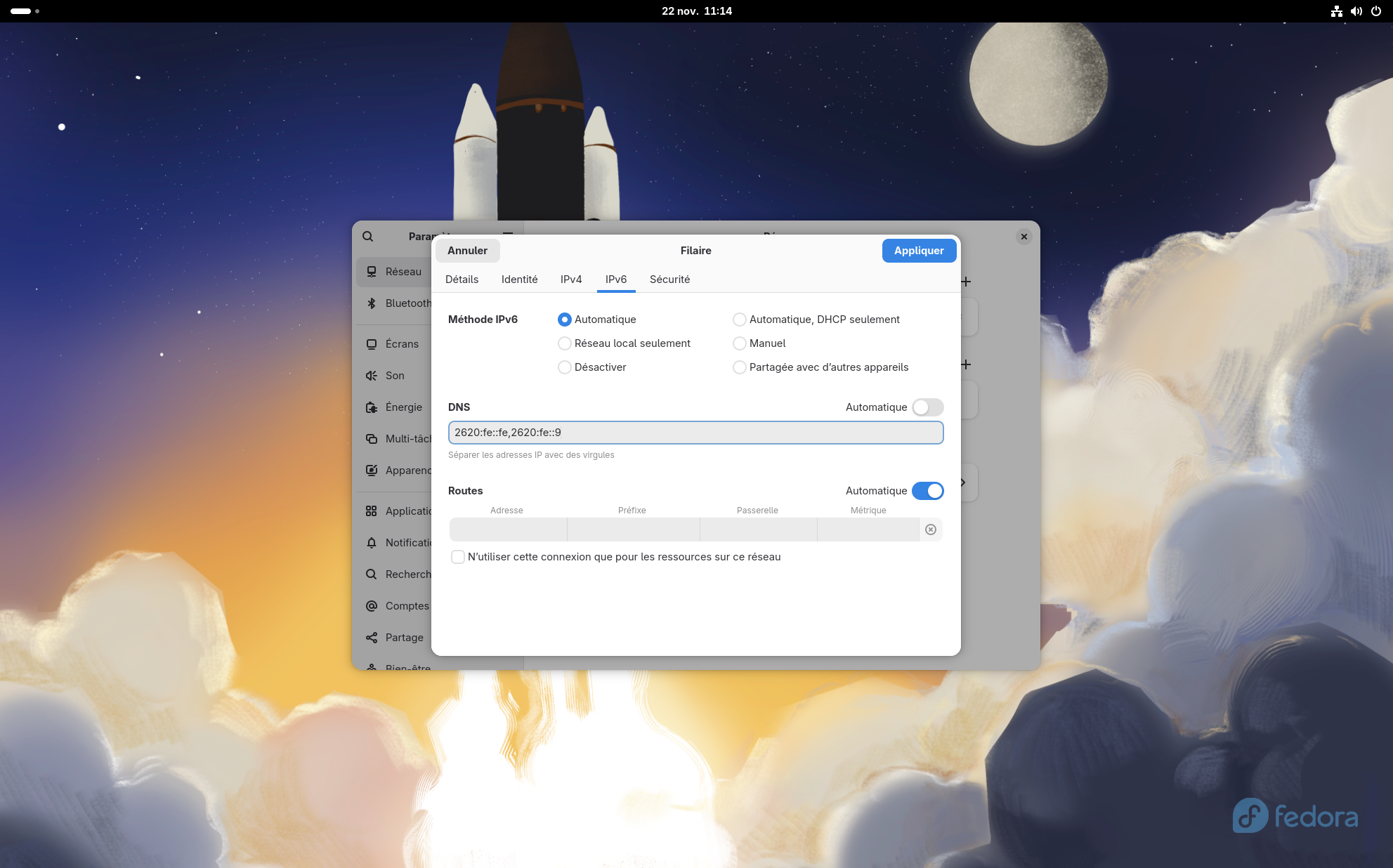Image resolution: width=1393 pixels, height=868 pixels.
Task: Click the Annuler button
Action: 467,251
